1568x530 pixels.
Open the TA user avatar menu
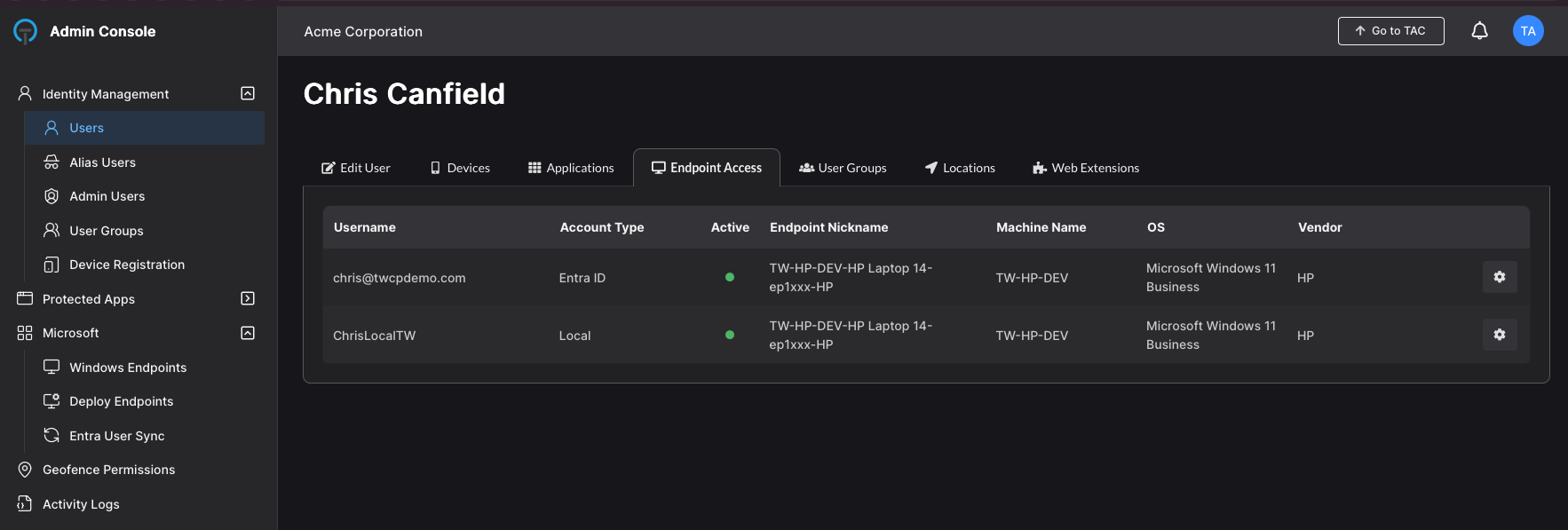(1527, 31)
